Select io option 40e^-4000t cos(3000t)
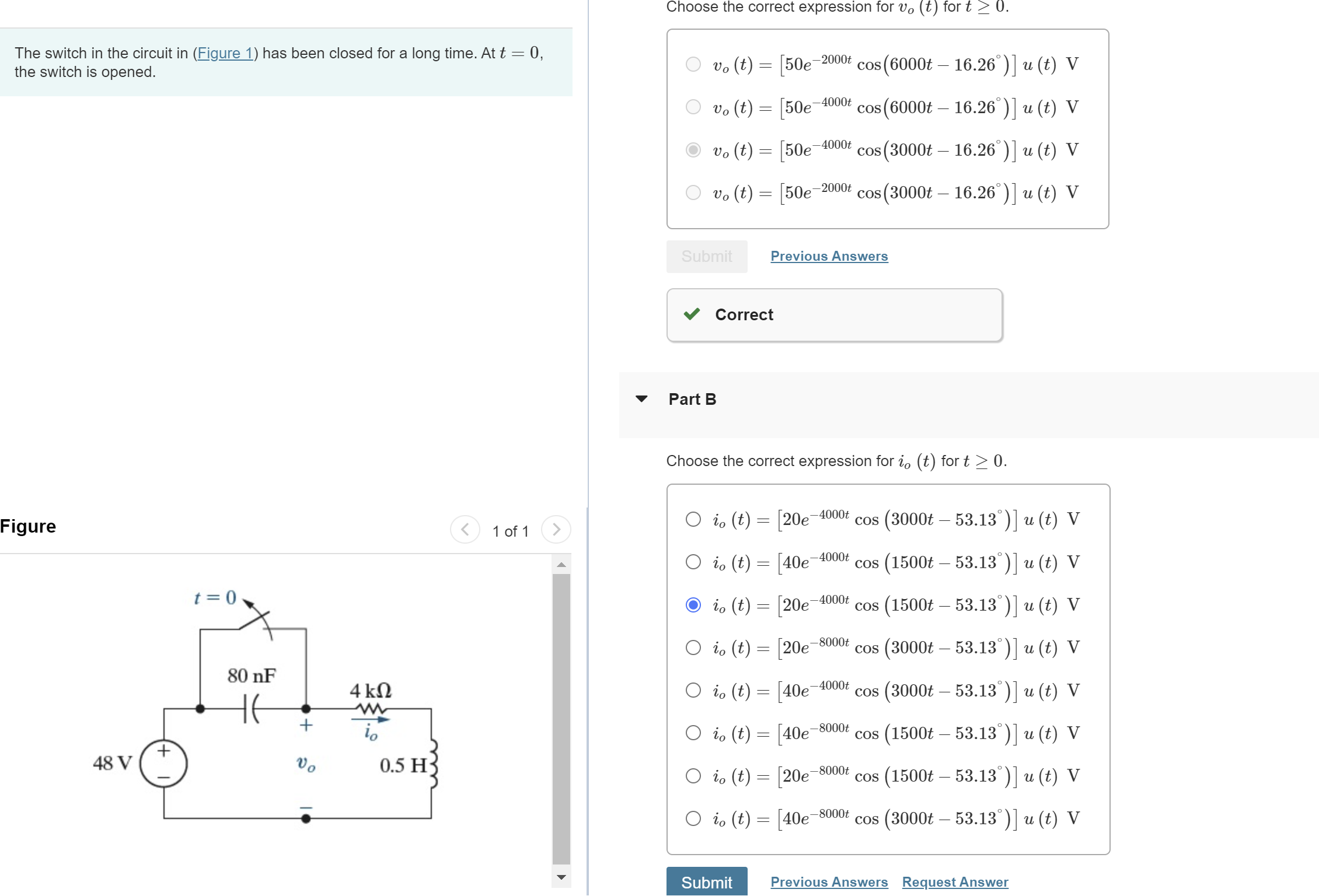The image size is (1319, 896). coord(693,690)
